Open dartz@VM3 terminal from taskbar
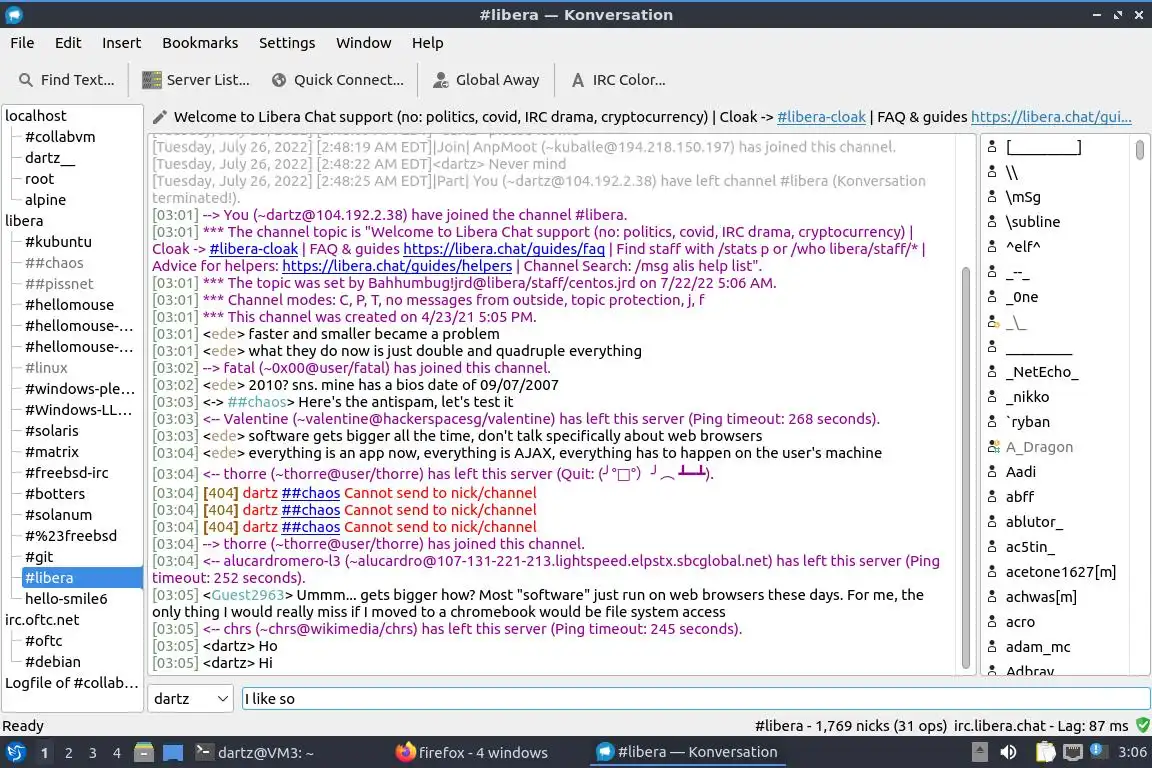The height and width of the screenshot is (768, 1152). (254, 753)
